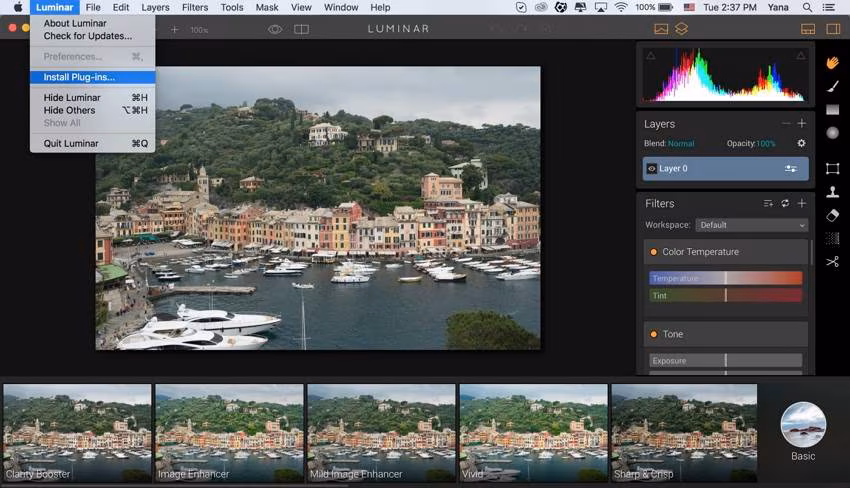Change the Blend mode Normal
Image resolution: width=850 pixels, height=488 pixels.
[x=681, y=144]
